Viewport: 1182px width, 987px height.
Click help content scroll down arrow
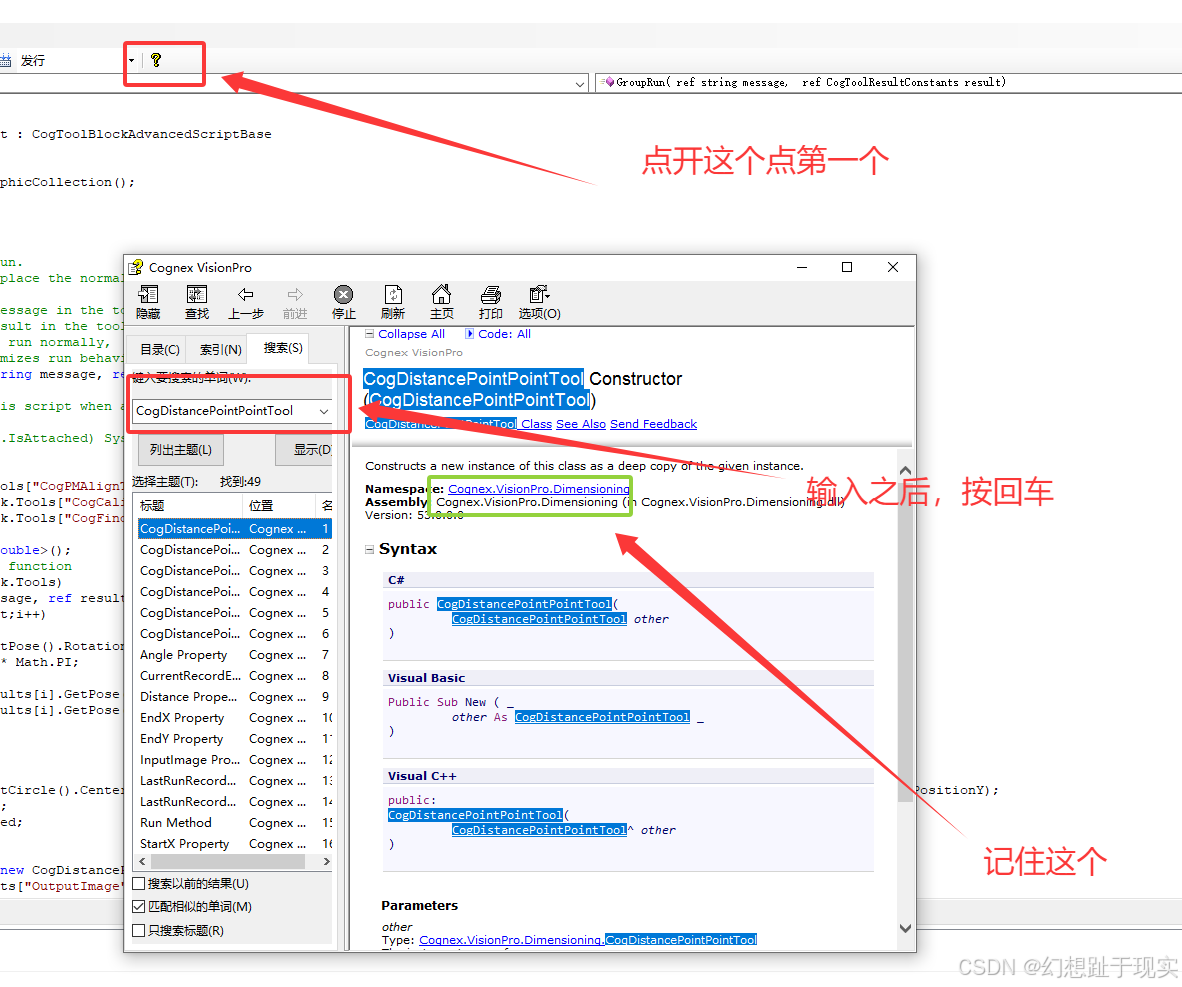click(905, 929)
